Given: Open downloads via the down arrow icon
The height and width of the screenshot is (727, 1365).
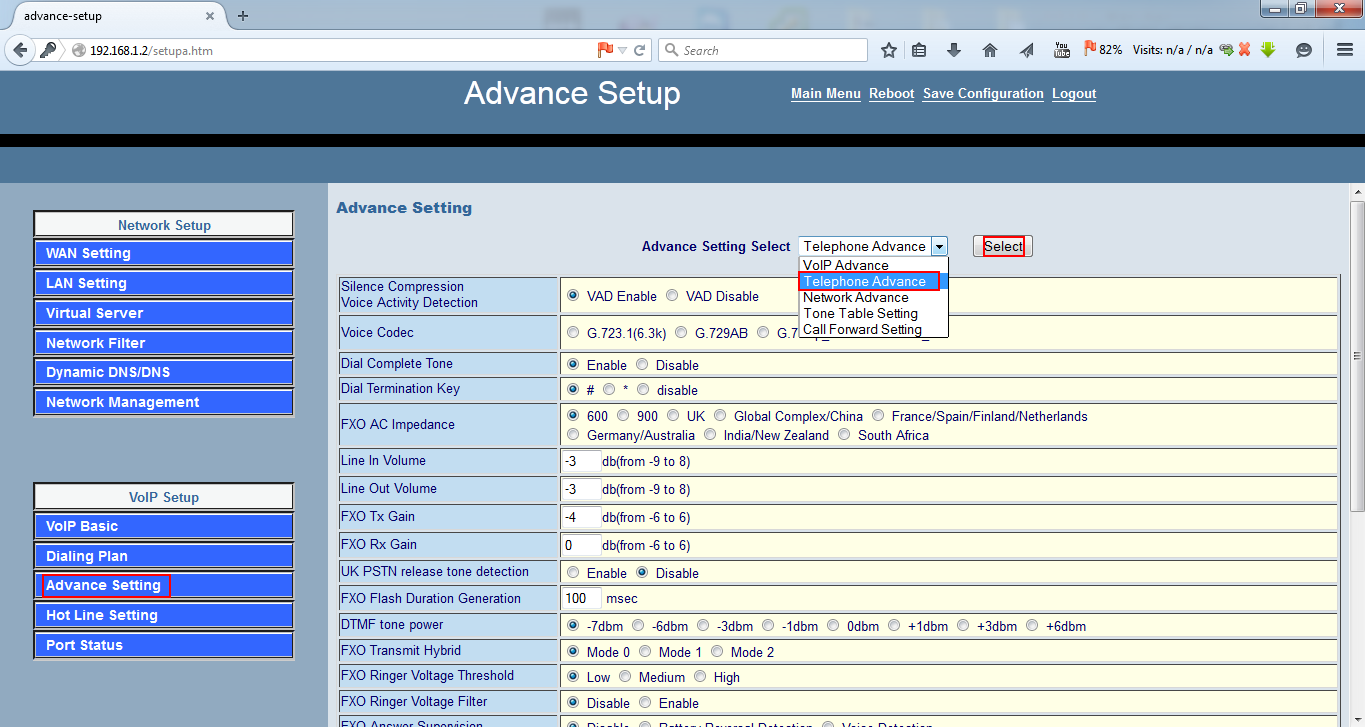Looking at the screenshot, I should click(x=954, y=50).
